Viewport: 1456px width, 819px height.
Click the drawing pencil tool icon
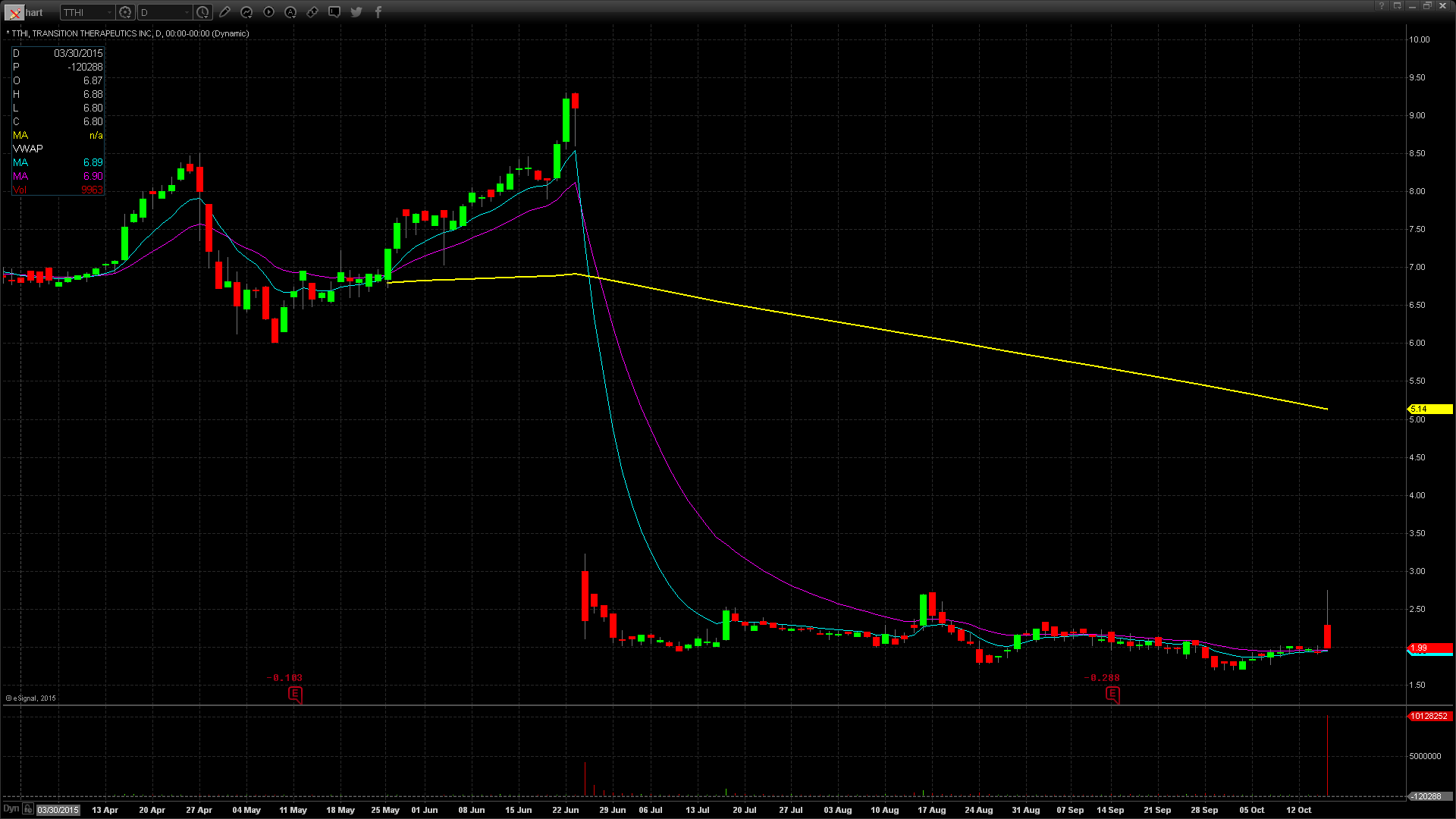[x=224, y=12]
